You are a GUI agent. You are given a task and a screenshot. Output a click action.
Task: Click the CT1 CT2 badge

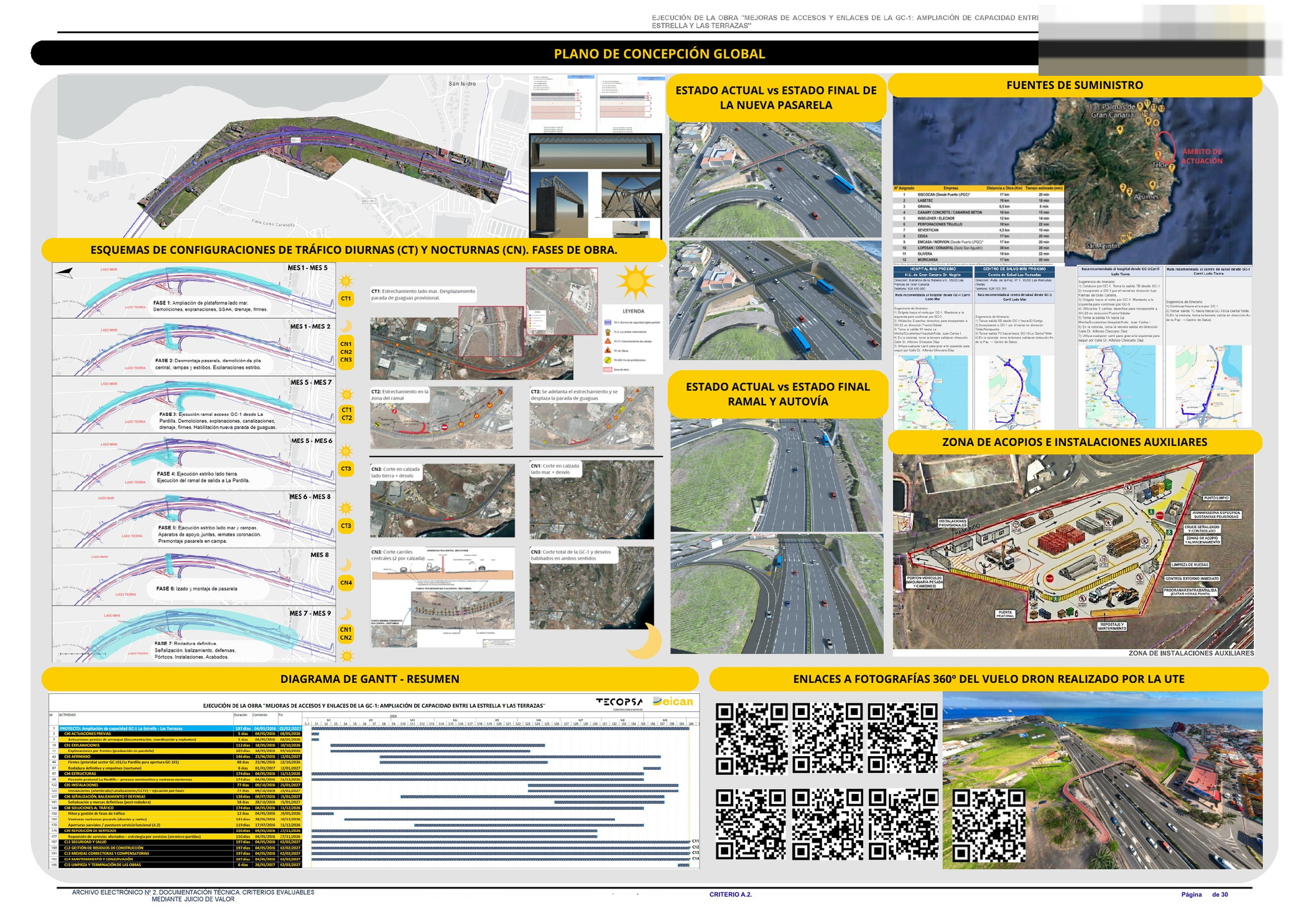point(346,414)
